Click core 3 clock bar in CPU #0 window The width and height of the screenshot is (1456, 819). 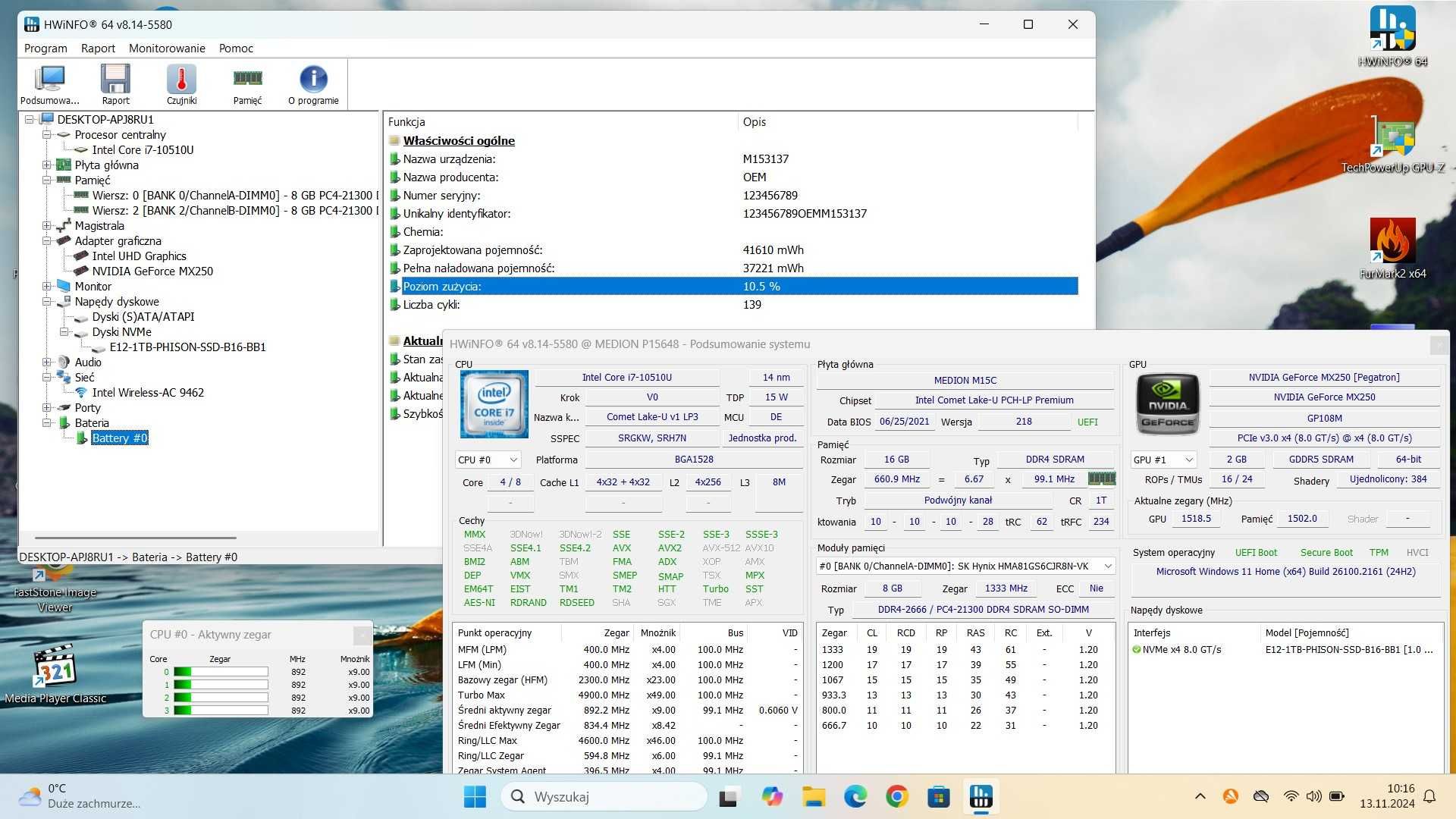coord(221,711)
